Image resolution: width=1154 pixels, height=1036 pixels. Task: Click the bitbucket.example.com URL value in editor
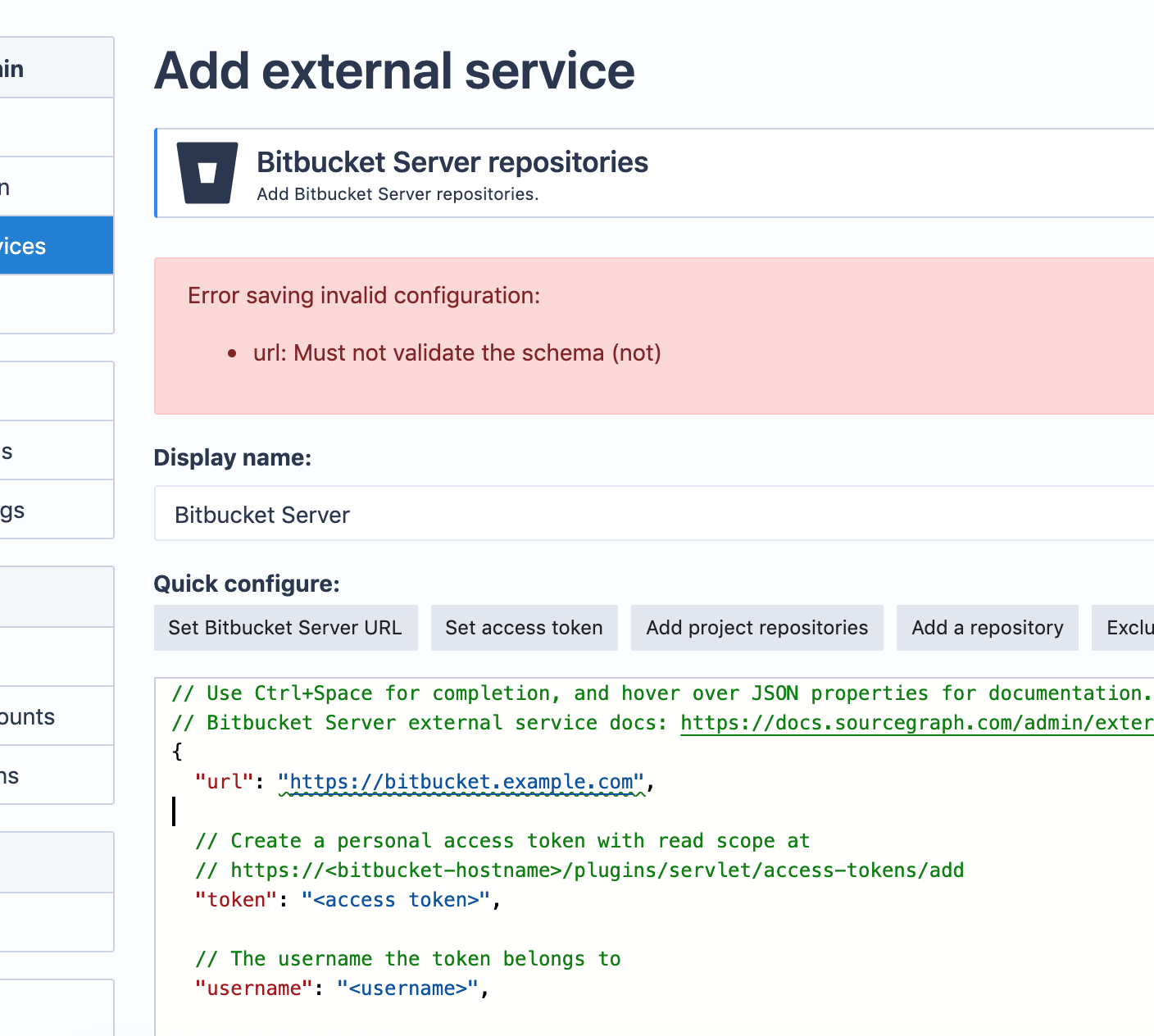tap(462, 782)
